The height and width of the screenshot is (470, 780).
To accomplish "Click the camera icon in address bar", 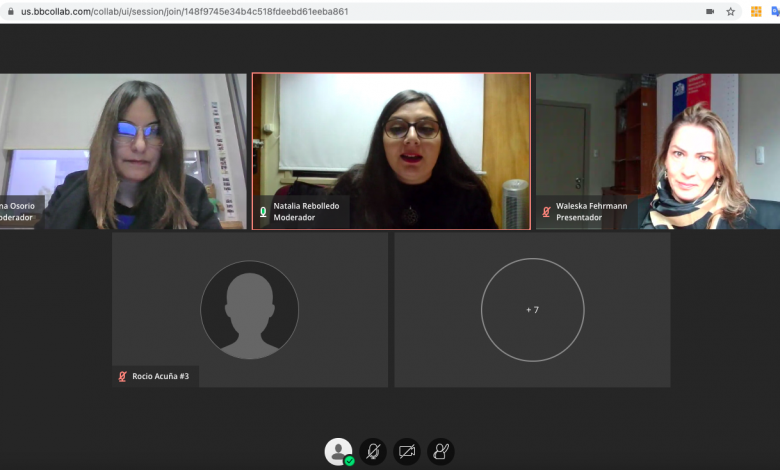I will point(710,12).
